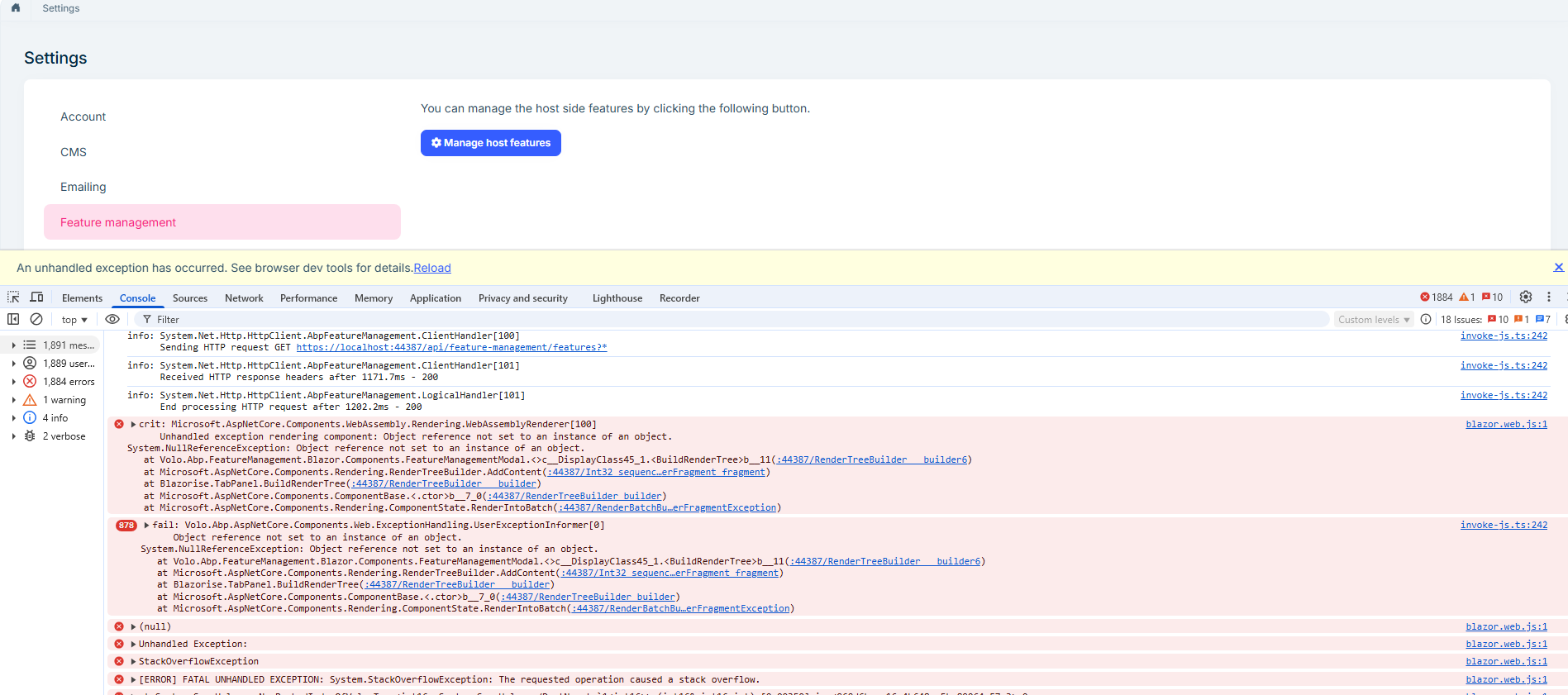Click red error icon beside (null) entry
This screenshot has height=695, width=1568.
[x=119, y=626]
